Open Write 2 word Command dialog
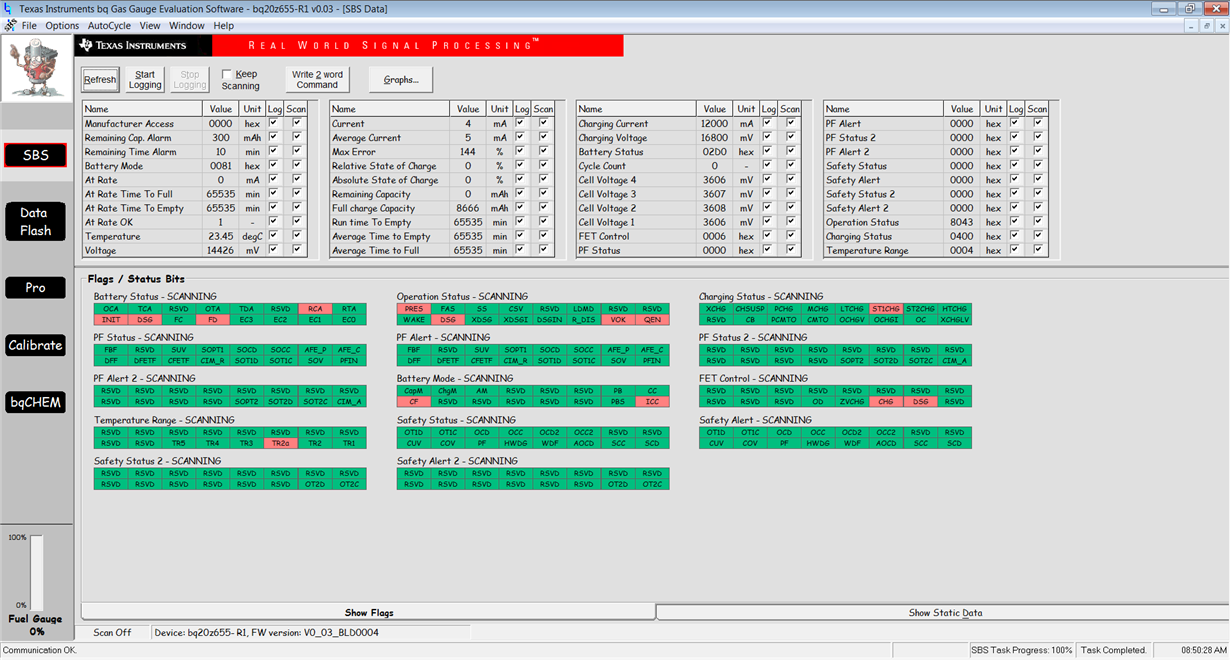 pyautogui.click(x=317, y=80)
